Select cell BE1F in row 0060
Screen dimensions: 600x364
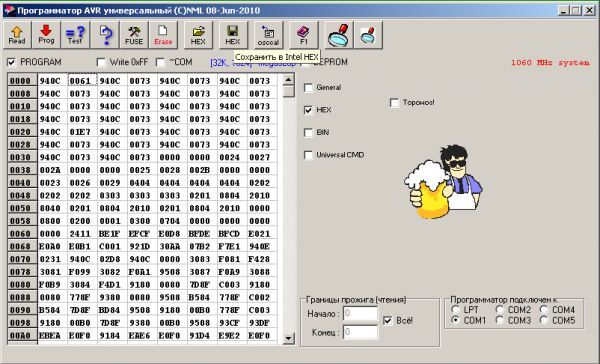(112, 233)
